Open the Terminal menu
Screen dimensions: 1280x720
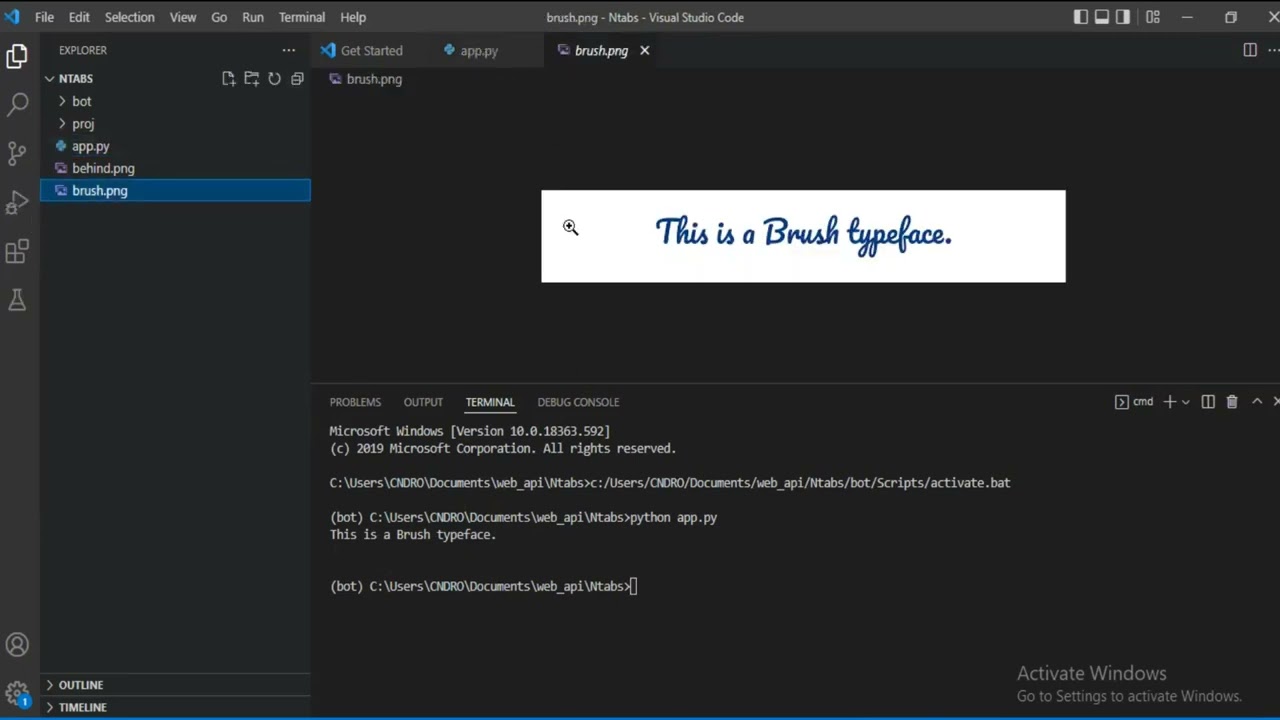tap(302, 17)
